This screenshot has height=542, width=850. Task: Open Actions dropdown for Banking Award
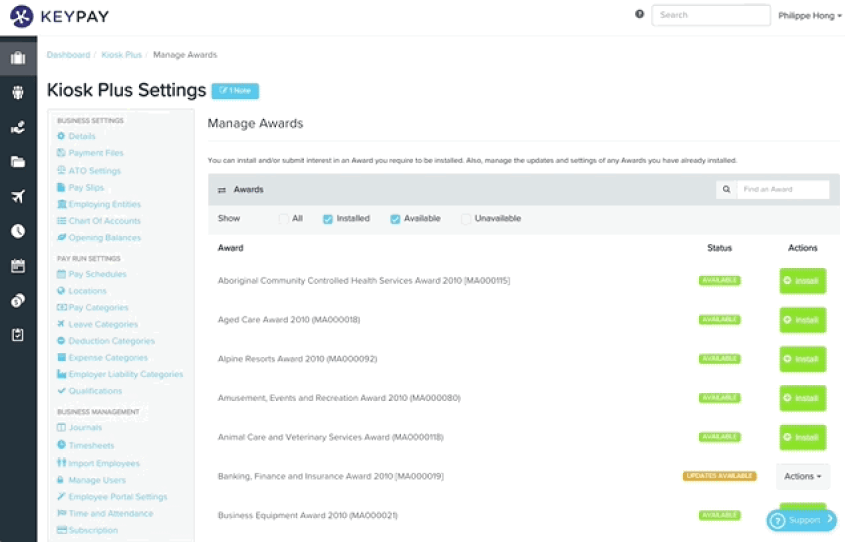pyautogui.click(x=802, y=476)
